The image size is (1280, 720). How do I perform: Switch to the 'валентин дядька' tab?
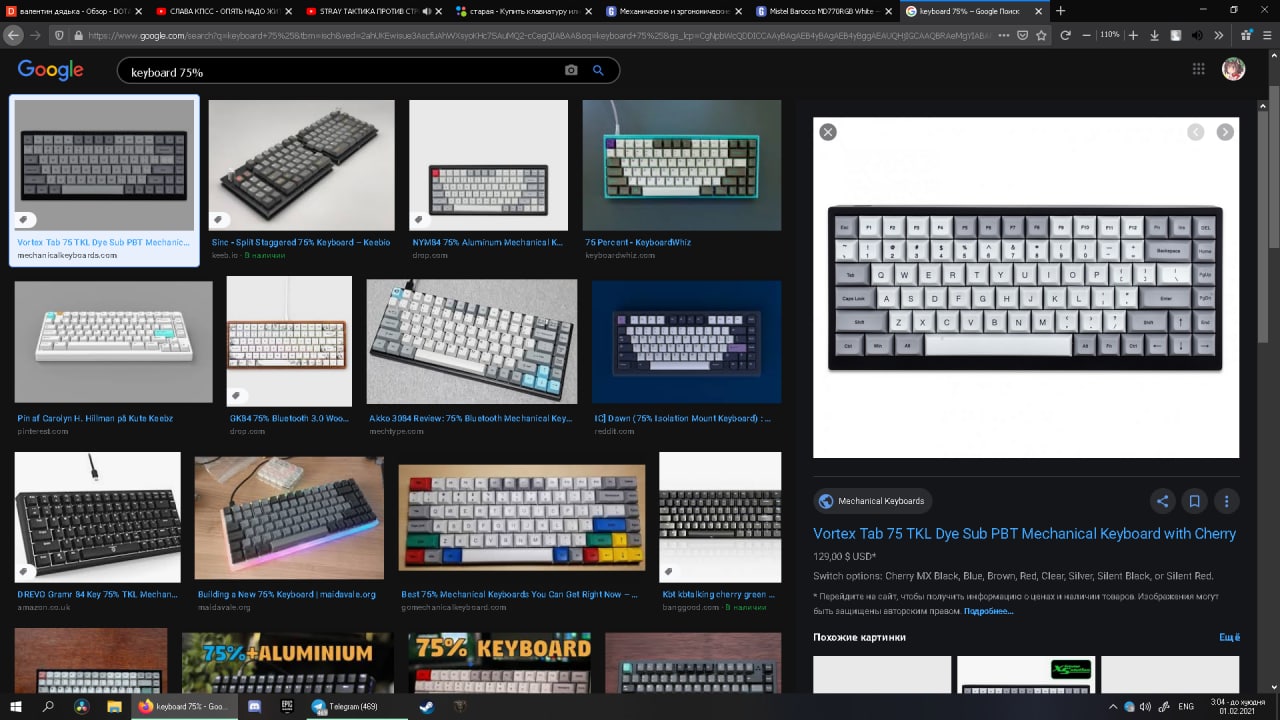point(75,11)
